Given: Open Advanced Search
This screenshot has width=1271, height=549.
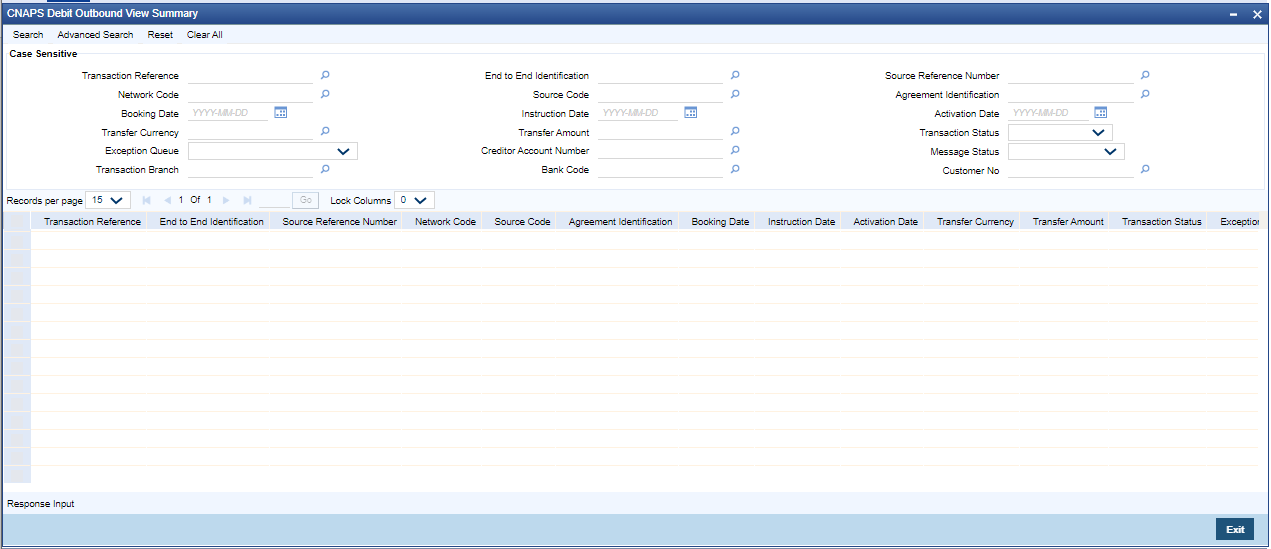Looking at the screenshot, I should (x=95, y=35).
